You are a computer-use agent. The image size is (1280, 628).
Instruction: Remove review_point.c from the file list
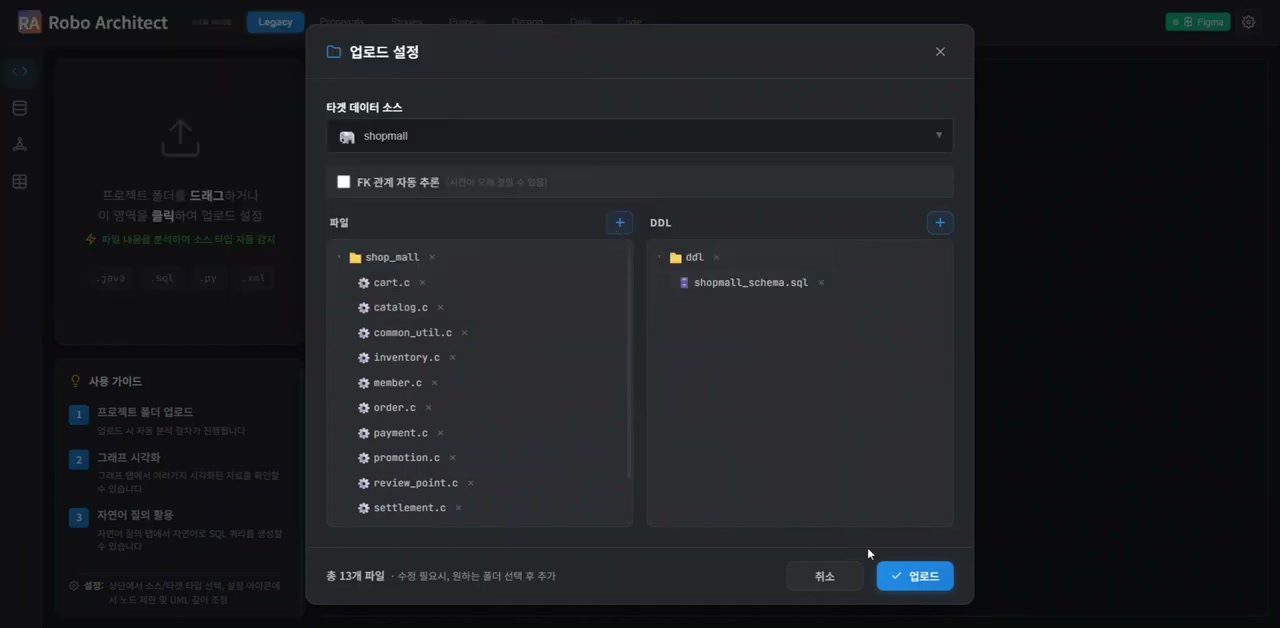(470, 483)
